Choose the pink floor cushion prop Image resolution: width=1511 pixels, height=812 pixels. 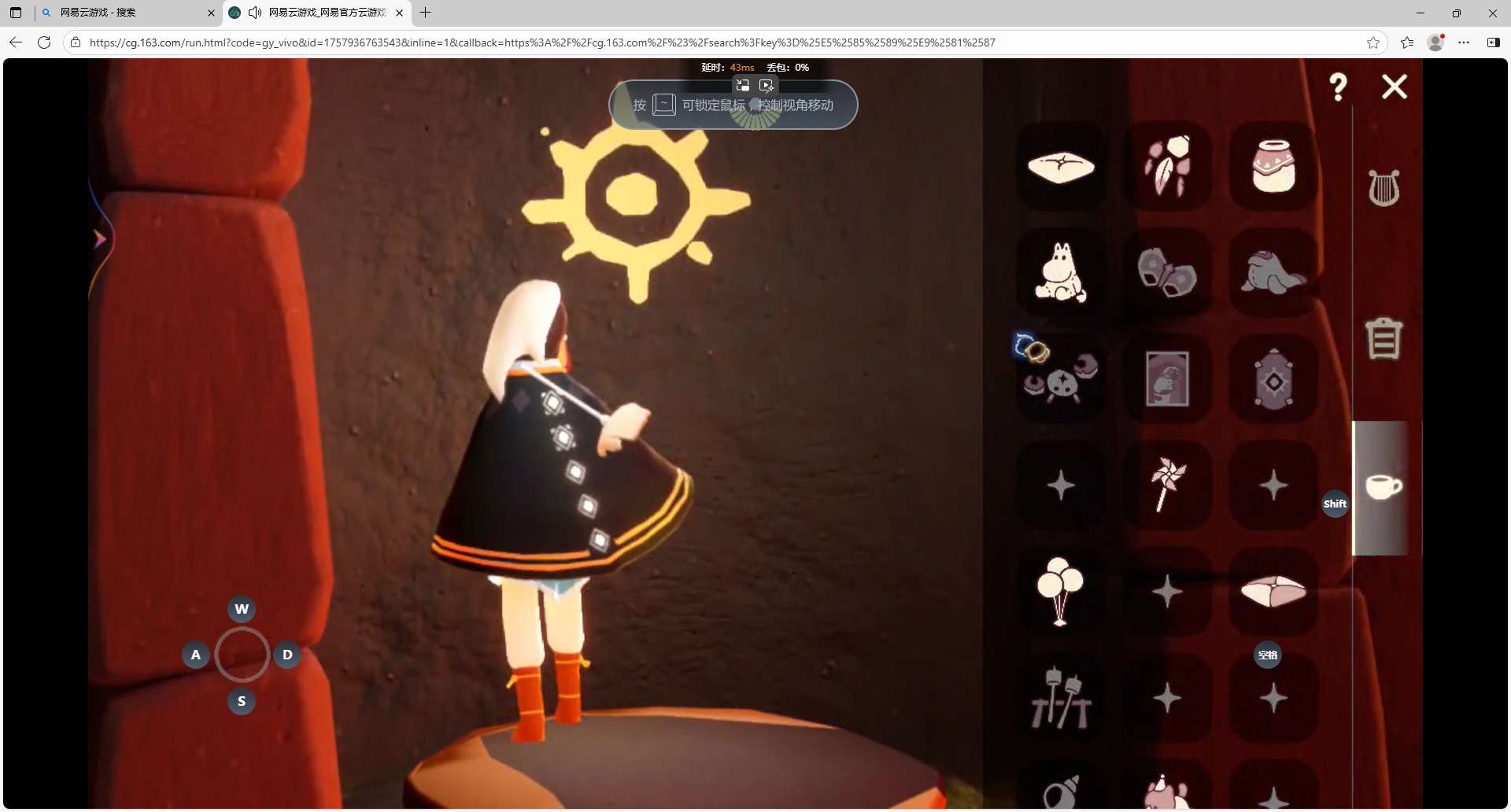(x=1273, y=592)
